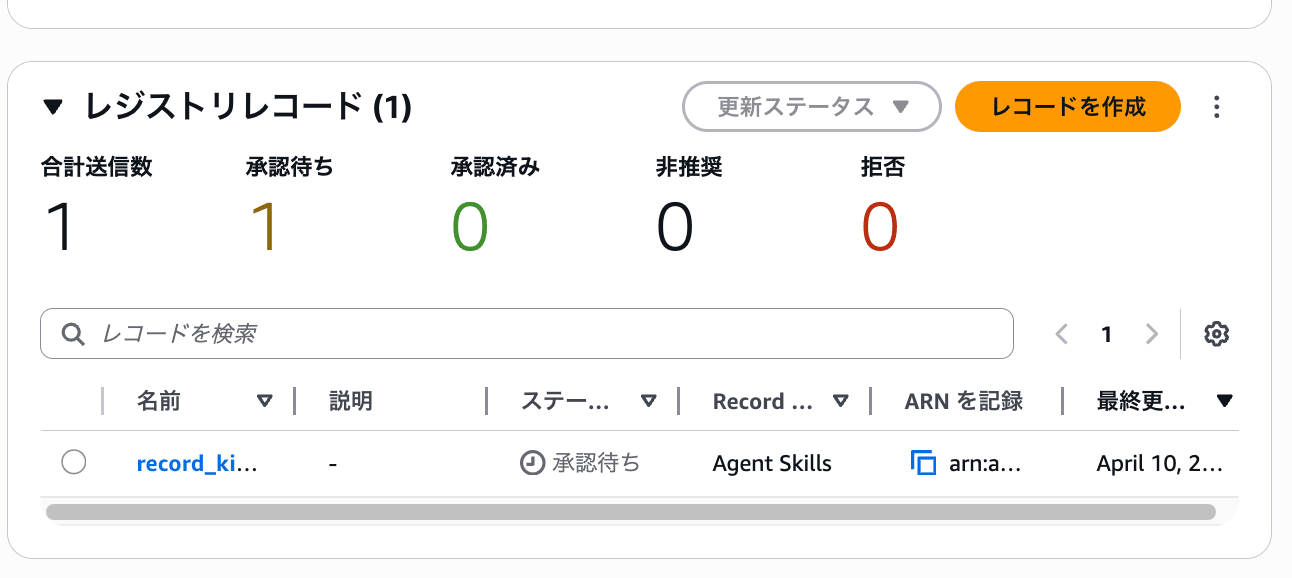Sort by ステータス column arrow
This screenshot has width=1292, height=578.
tap(648, 401)
